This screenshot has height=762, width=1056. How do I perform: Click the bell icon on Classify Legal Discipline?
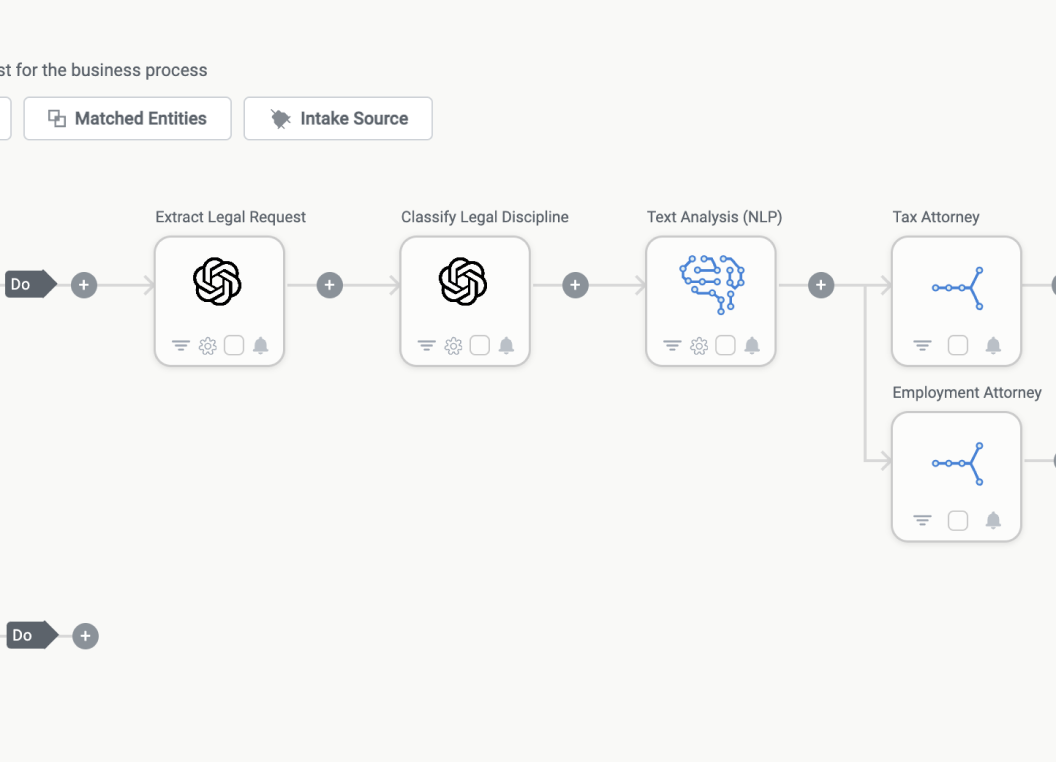(x=506, y=346)
